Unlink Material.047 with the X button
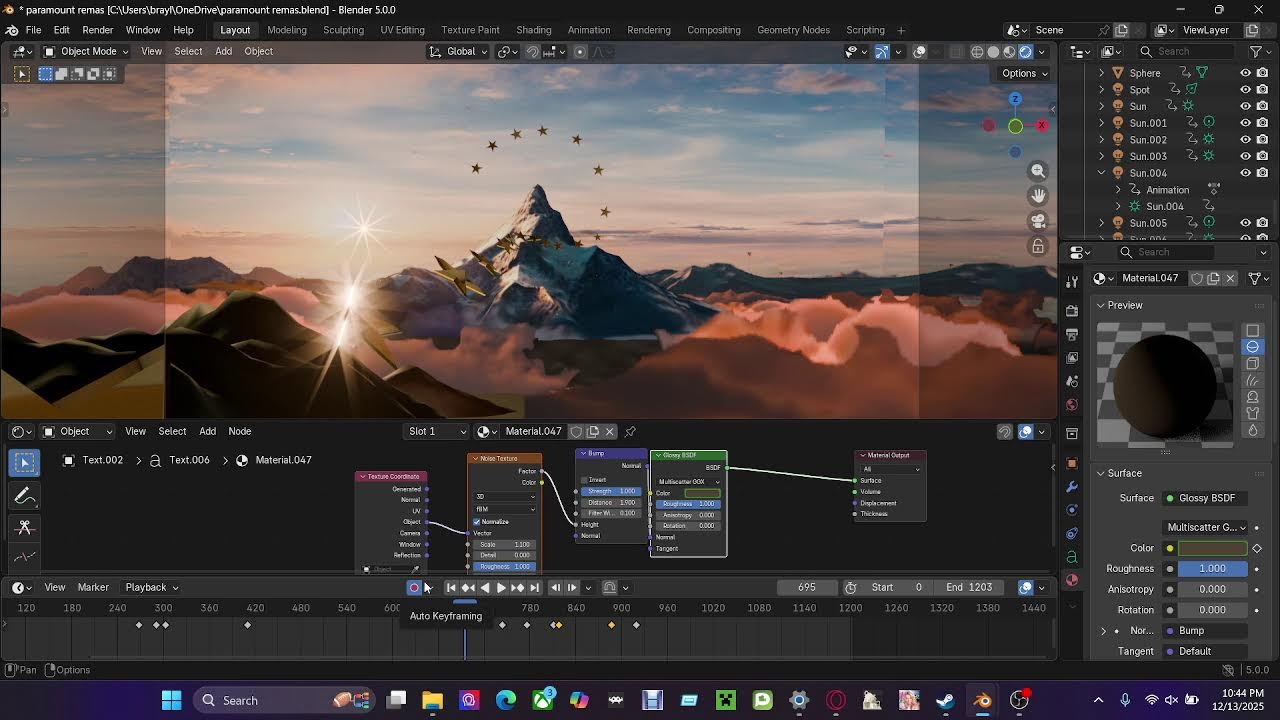This screenshot has height=720, width=1280. point(1230,278)
